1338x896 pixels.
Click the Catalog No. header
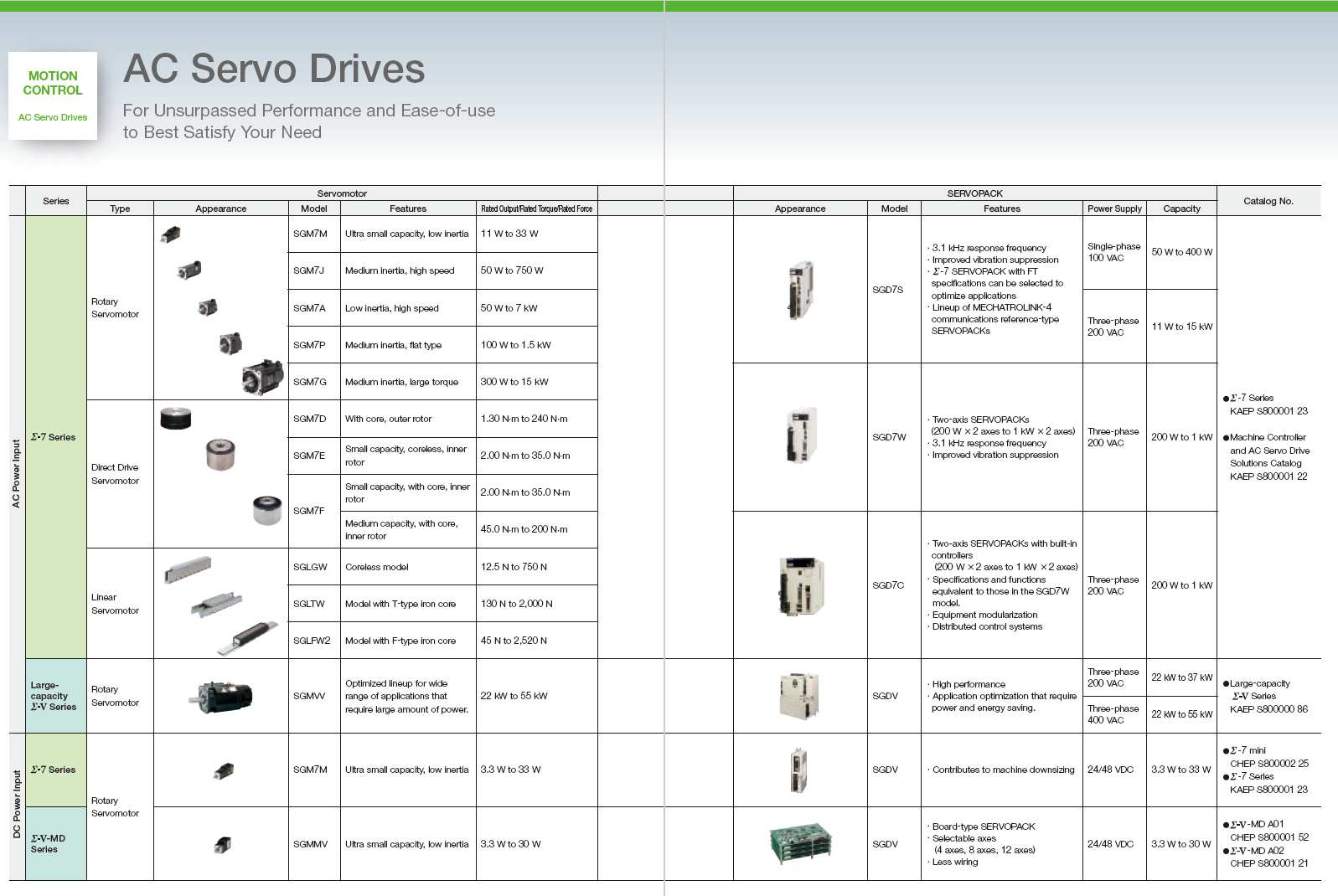pos(1268,201)
